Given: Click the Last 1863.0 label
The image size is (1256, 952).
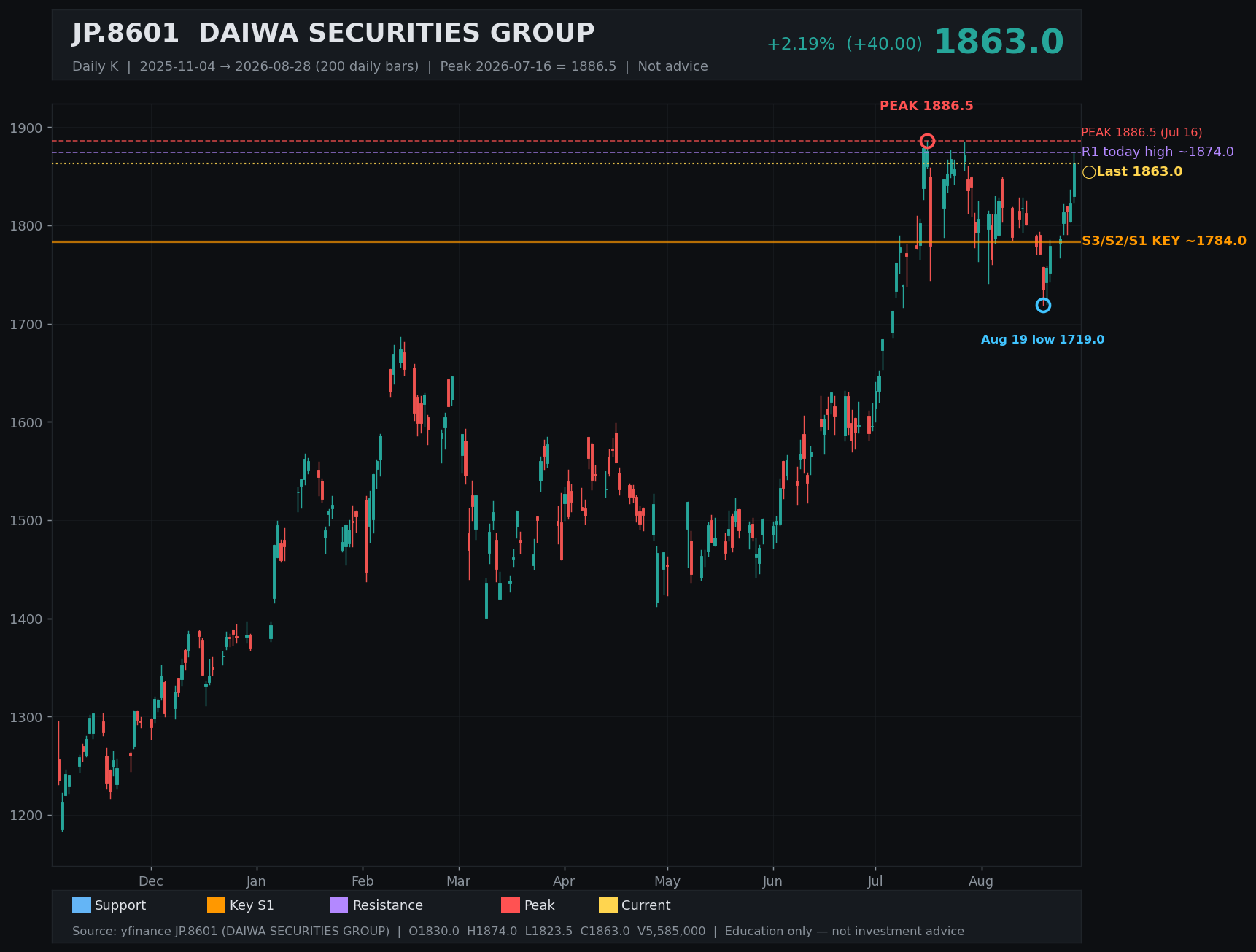Looking at the screenshot, I should coord(1139,171).
